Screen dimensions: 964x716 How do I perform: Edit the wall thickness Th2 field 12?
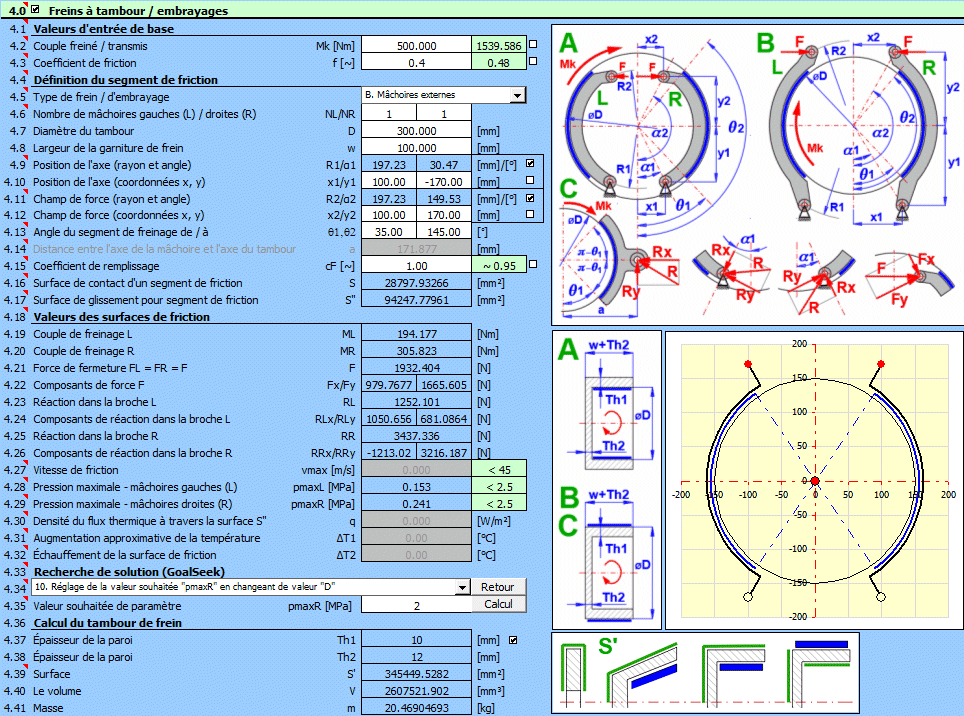(x=417, y=657)
